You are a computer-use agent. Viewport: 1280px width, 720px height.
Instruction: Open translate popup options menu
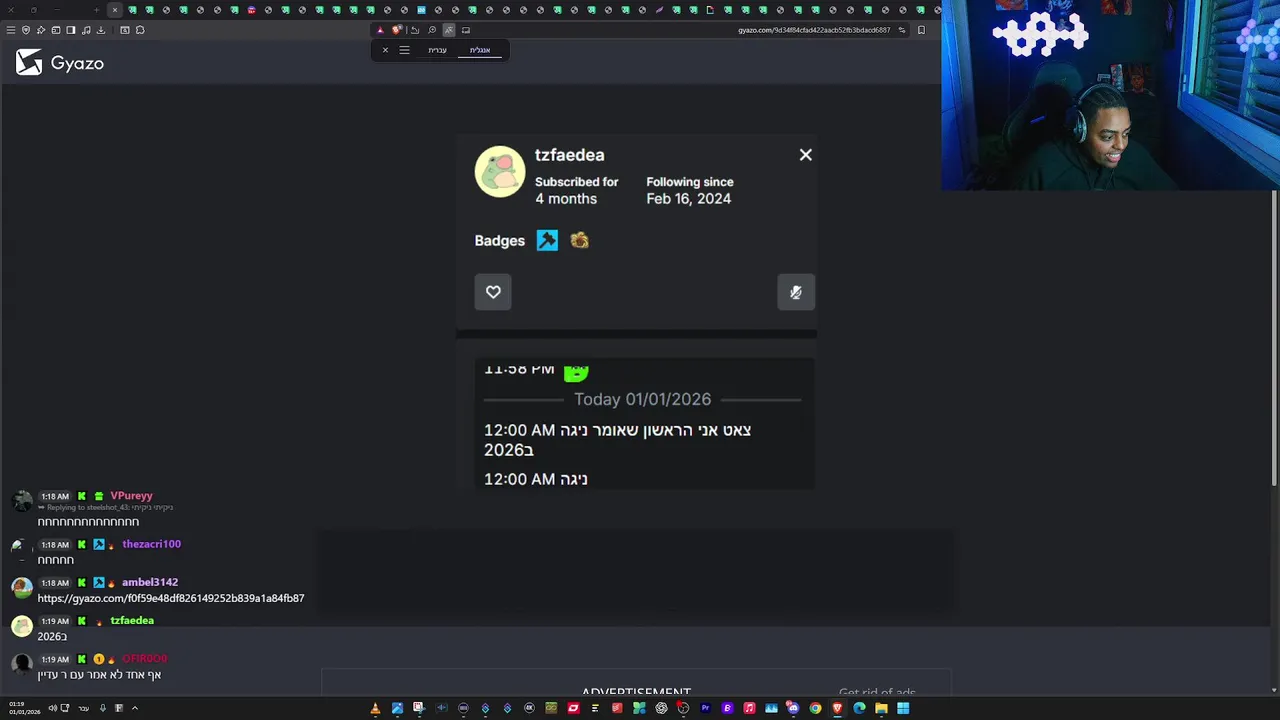pyautogui.click(x=404, y=50)
